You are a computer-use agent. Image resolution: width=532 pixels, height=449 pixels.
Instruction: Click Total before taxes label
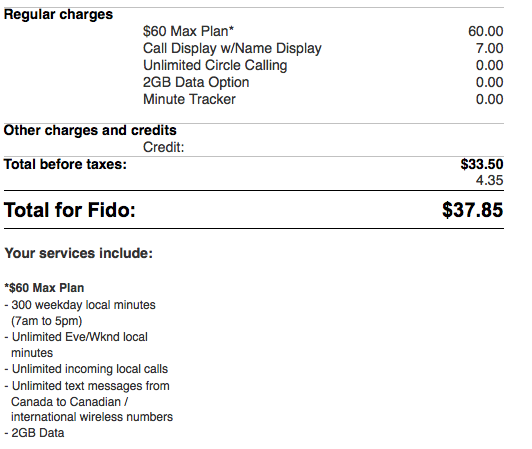65,164
